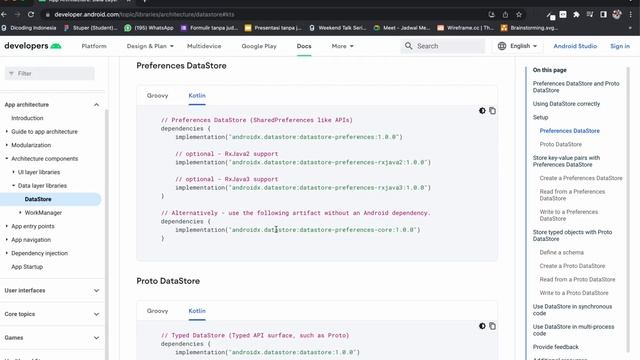Expand the Modularization tree item
This screenshot has height=360, width=640.
[7, 145]
